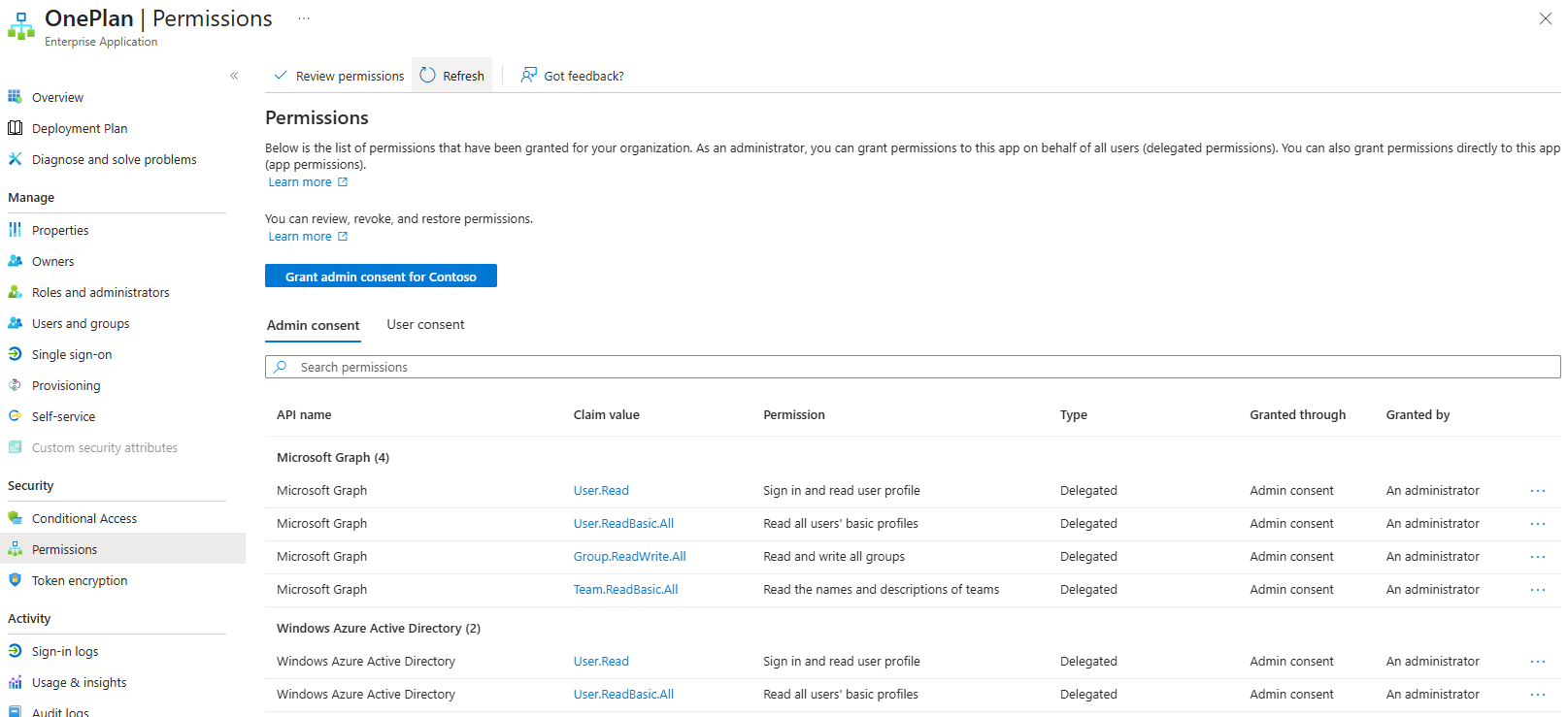Open User.Read claim in Windows Azure Active Directory row
1568x717 pixels.
(601, 662)
